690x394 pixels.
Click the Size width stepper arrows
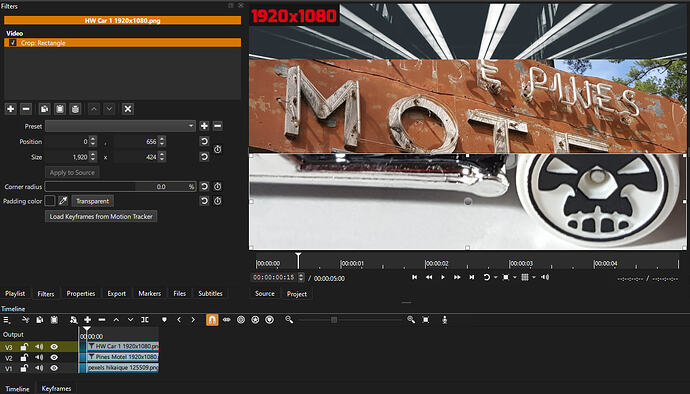(x=92, y=157)
